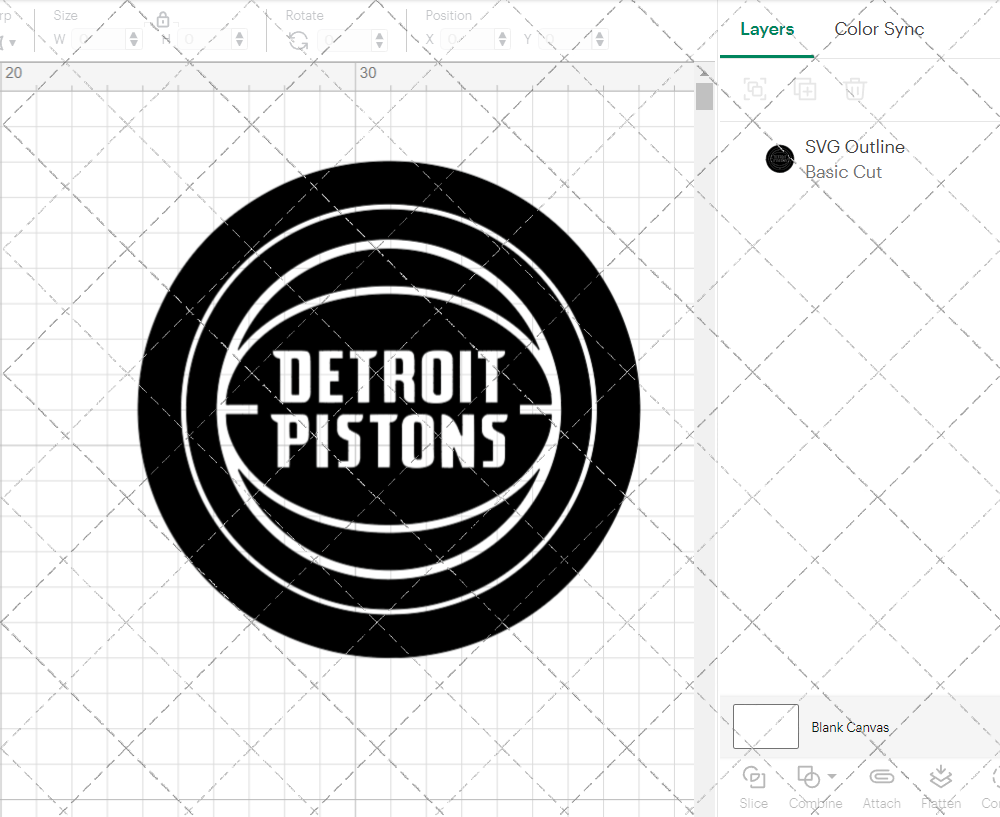Click the delete trash icon in the Layers panel
1000x817 pixels.
pos(855,89)
